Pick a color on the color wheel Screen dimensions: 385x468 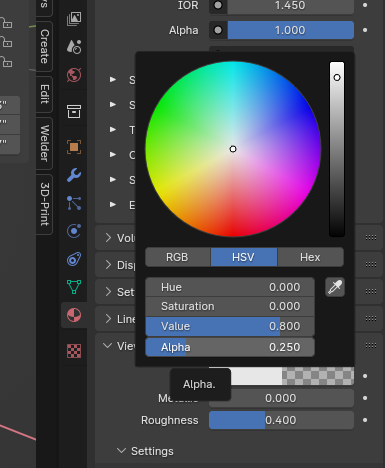pyautogui.click(x=233, y=149)
